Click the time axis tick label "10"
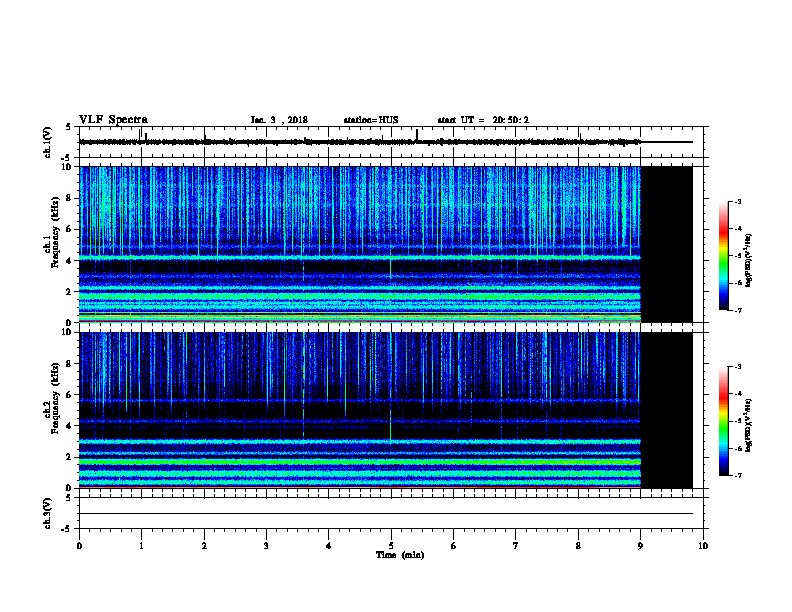This screenshot has width=792, height=612. (703, 546)
